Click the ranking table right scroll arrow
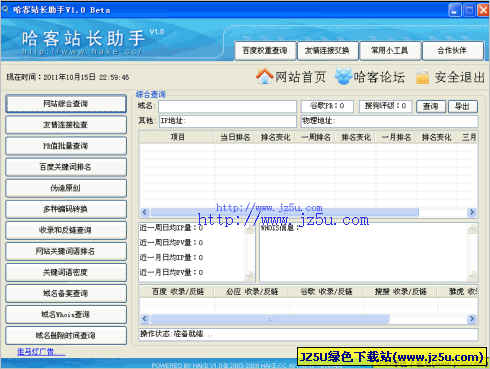490x369 pixels. click(x=472, y=212)
